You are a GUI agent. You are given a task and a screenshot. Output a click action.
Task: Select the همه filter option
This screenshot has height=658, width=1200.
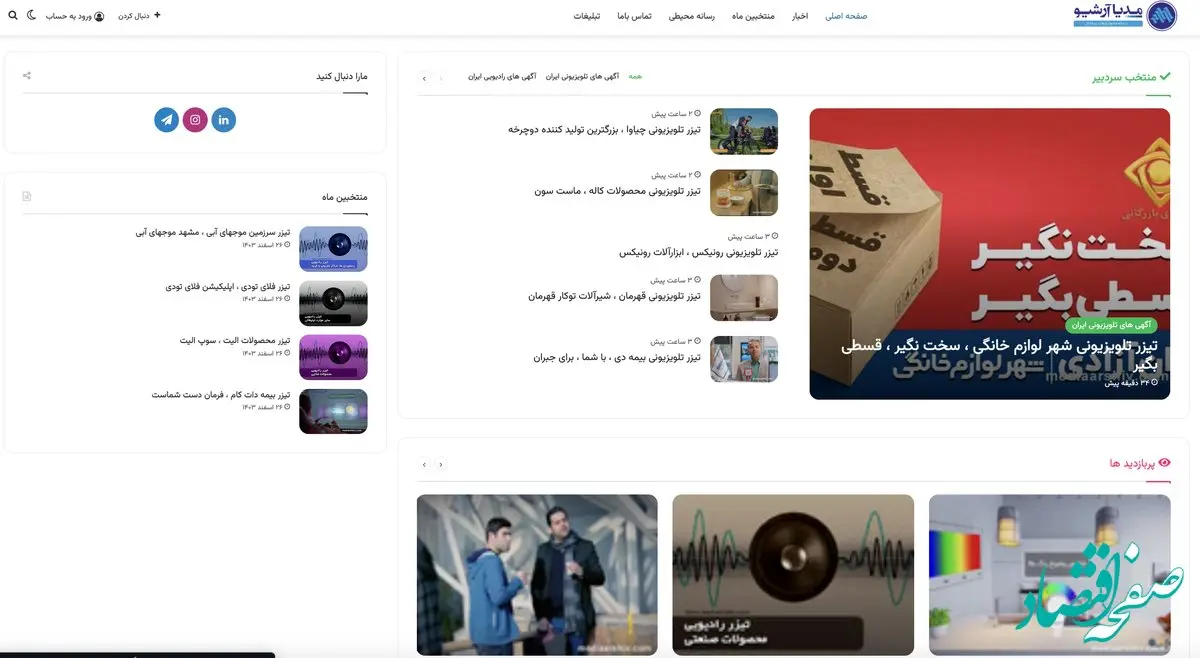(x=634, y=76)
